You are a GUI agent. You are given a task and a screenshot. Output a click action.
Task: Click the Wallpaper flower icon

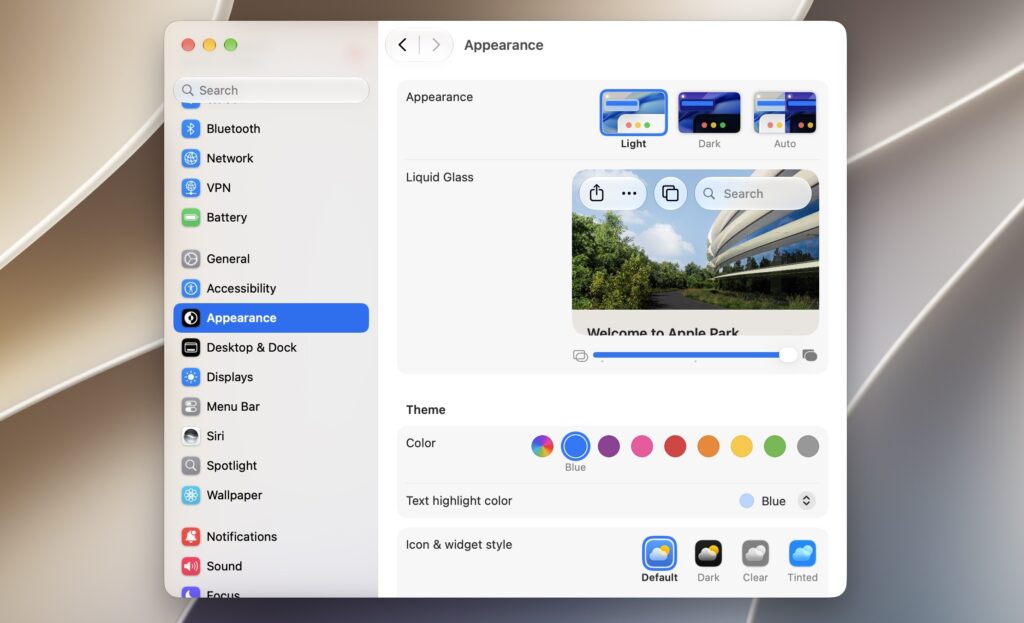click(x=191, y=495)
